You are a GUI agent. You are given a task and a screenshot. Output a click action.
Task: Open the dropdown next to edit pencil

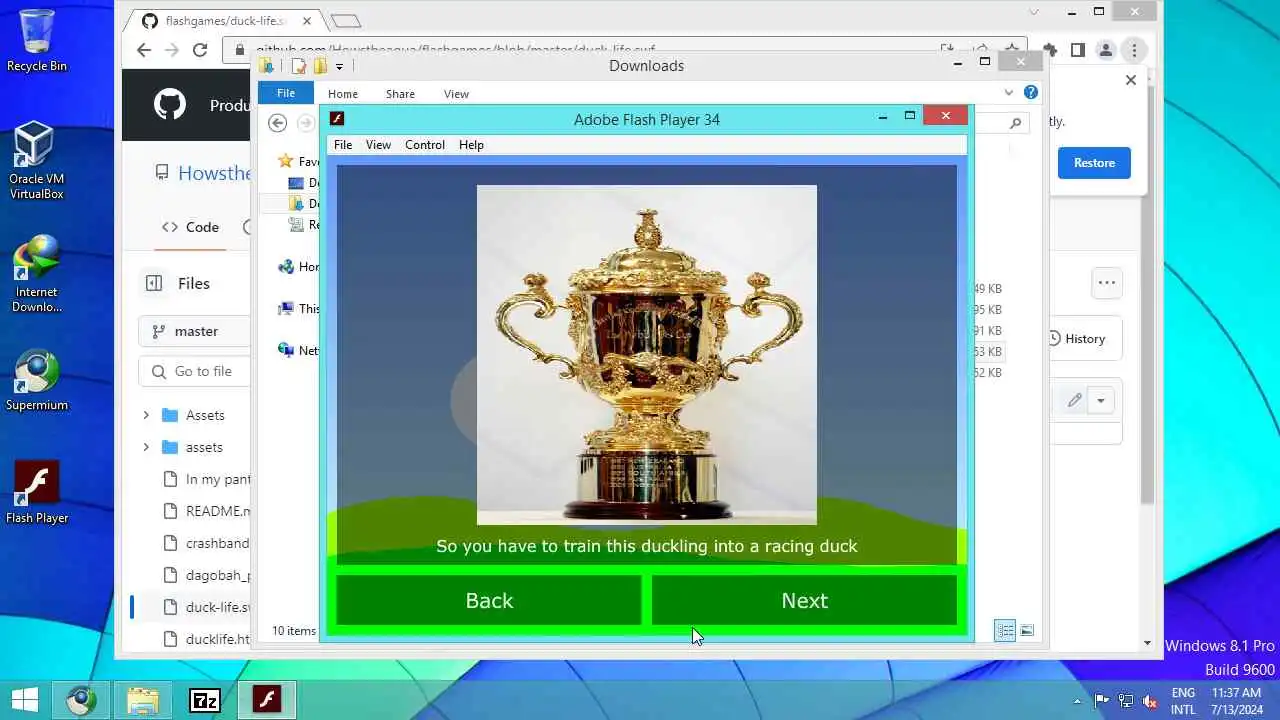click(1100, 401)
